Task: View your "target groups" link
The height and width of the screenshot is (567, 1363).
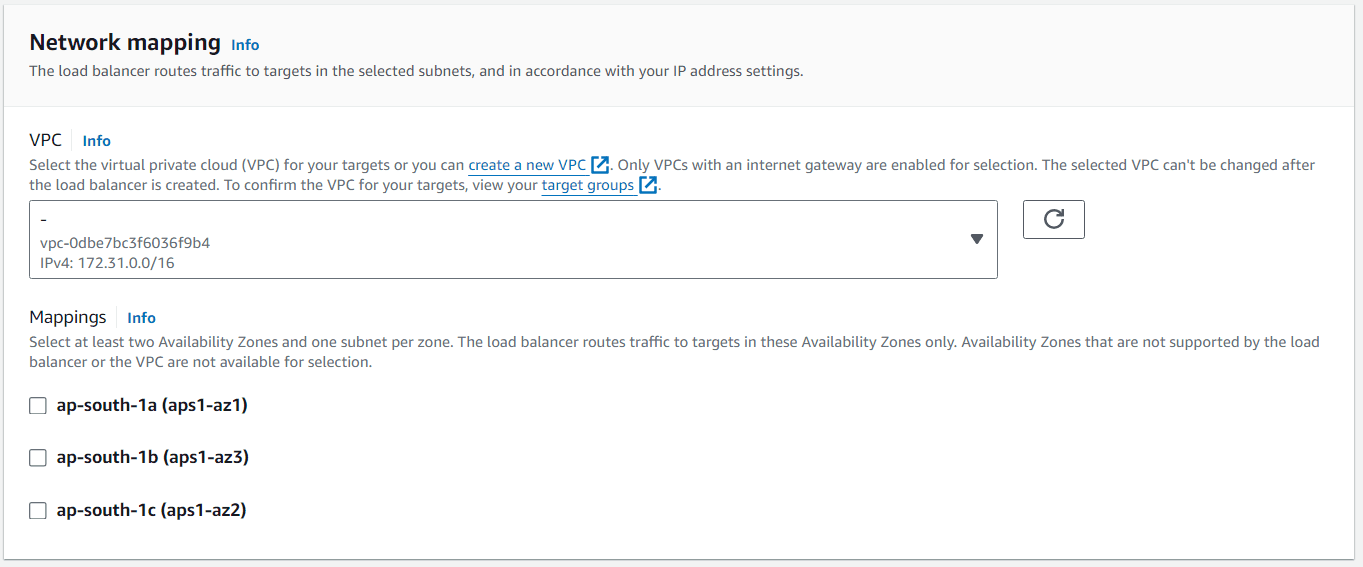Action: coord(587,185)
